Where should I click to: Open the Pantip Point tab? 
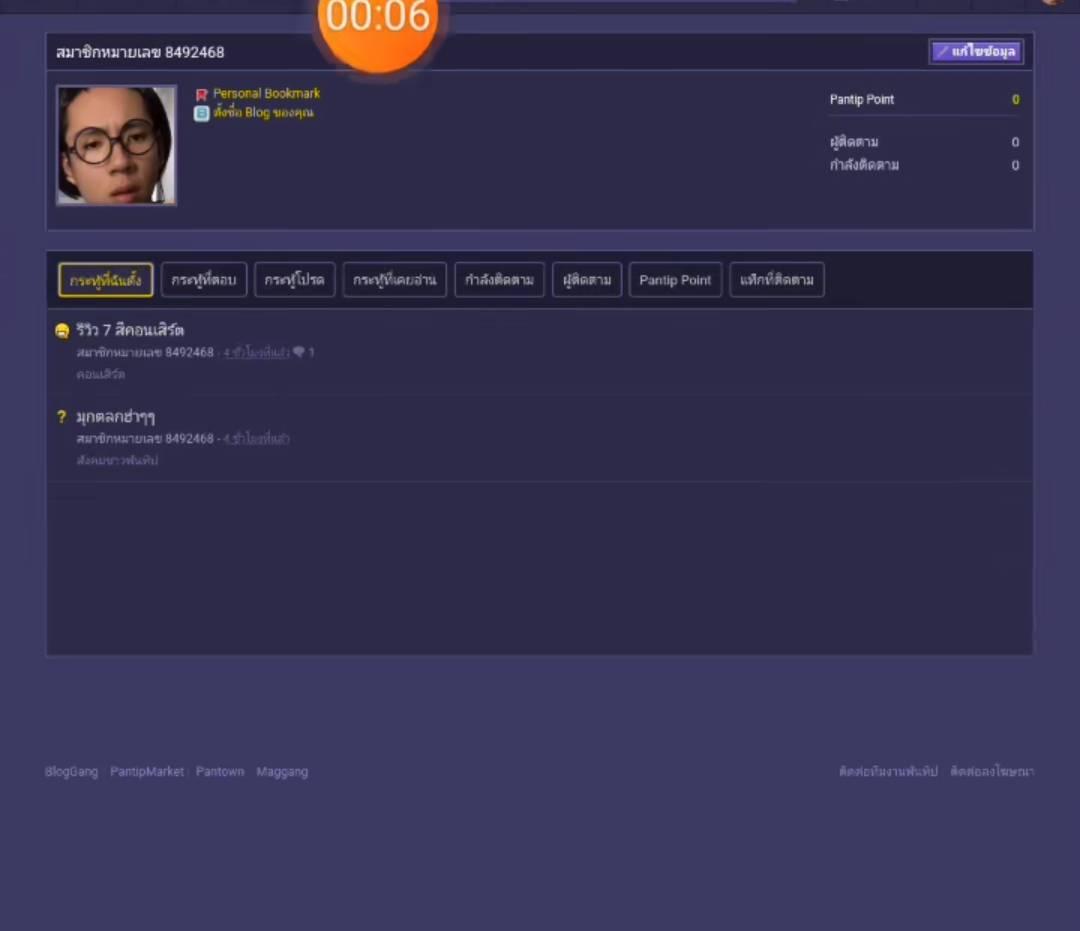[675, 280]
